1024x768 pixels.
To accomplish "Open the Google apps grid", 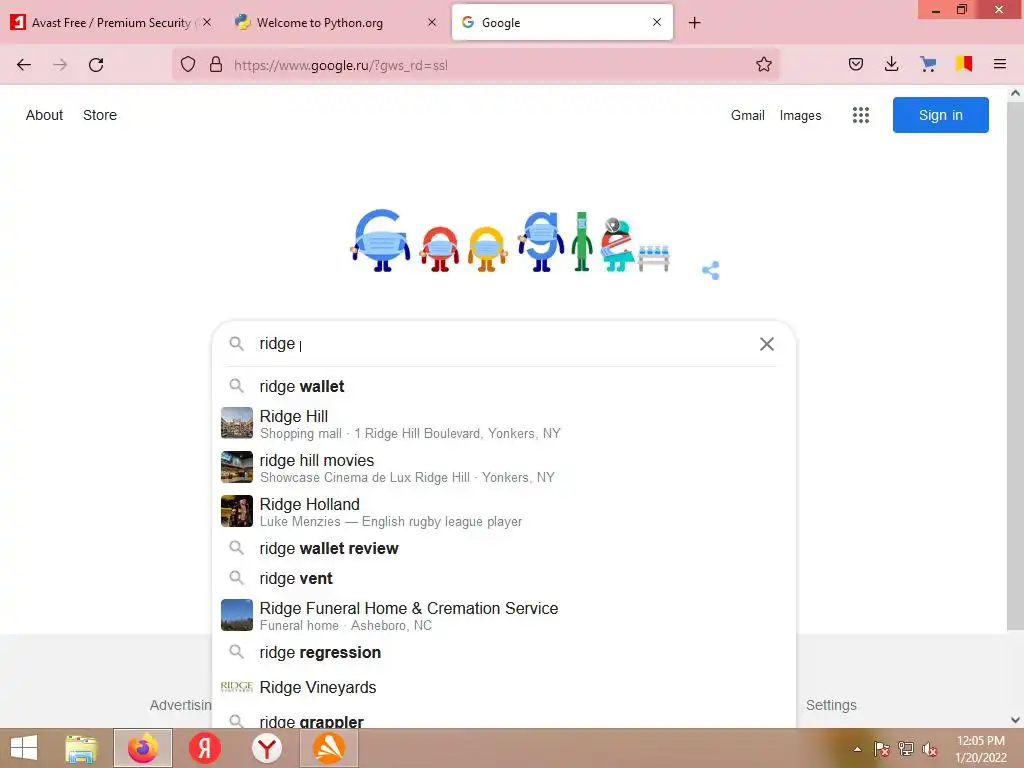I will 861,115.
